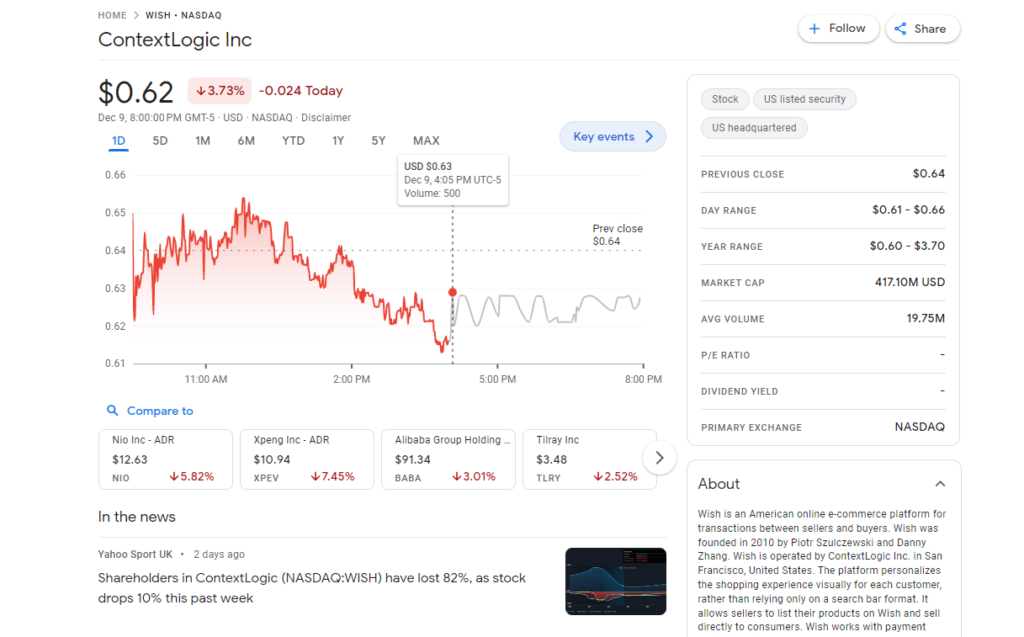1024x637 pixels.
Task: Follow the ContextLogic stock
Action: [x=838, y=29]
